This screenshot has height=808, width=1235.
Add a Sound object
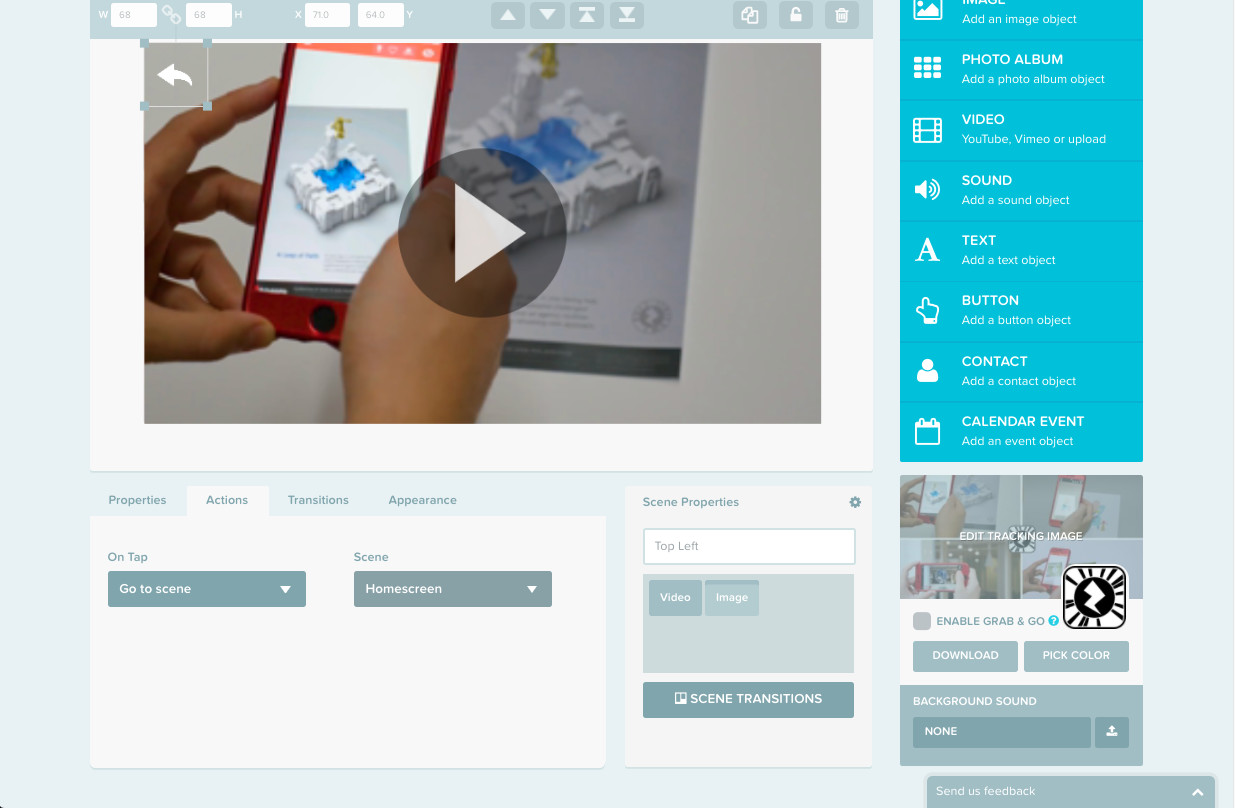1021,190
